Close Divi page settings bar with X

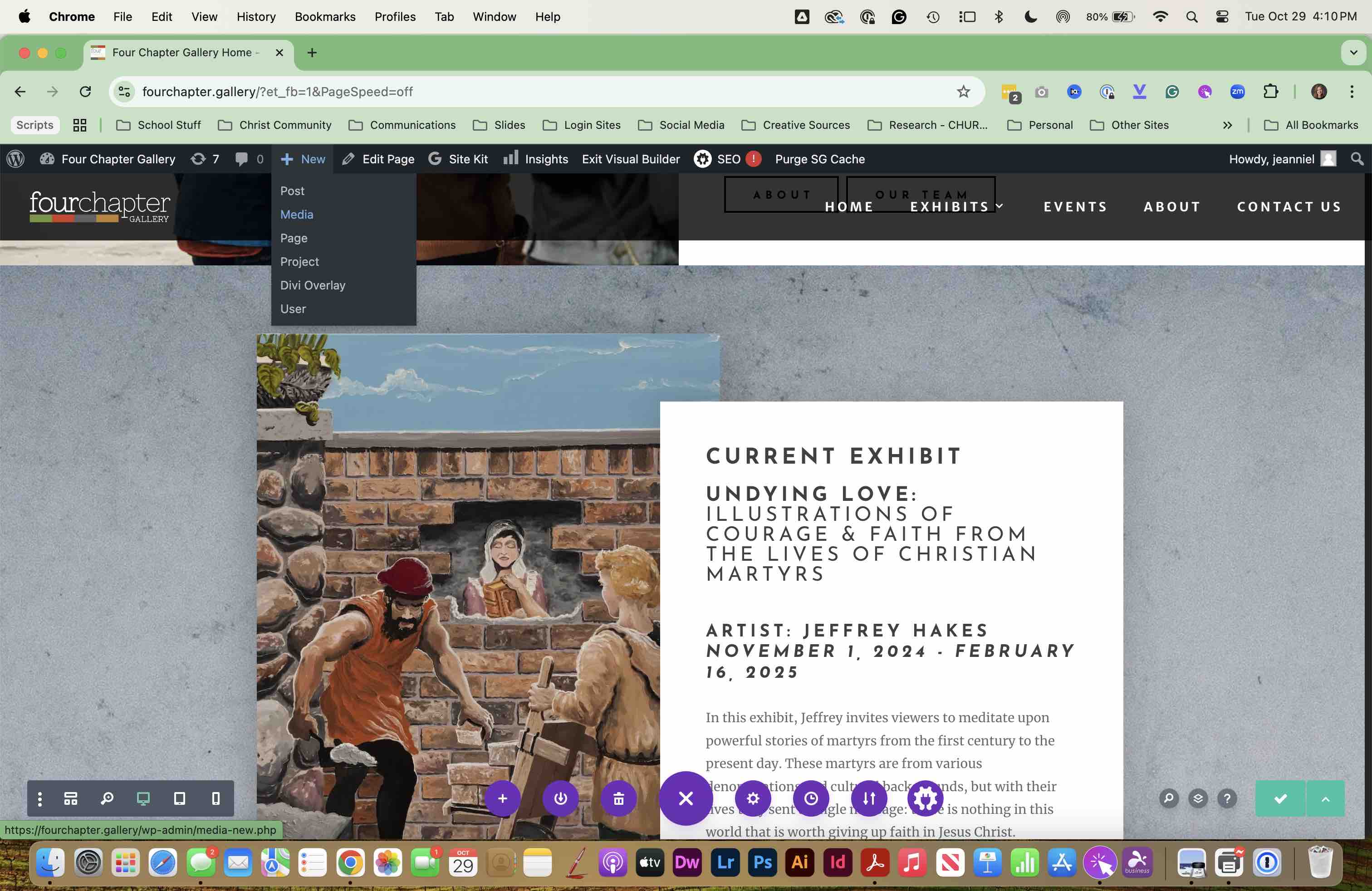[x=686, y=799]
